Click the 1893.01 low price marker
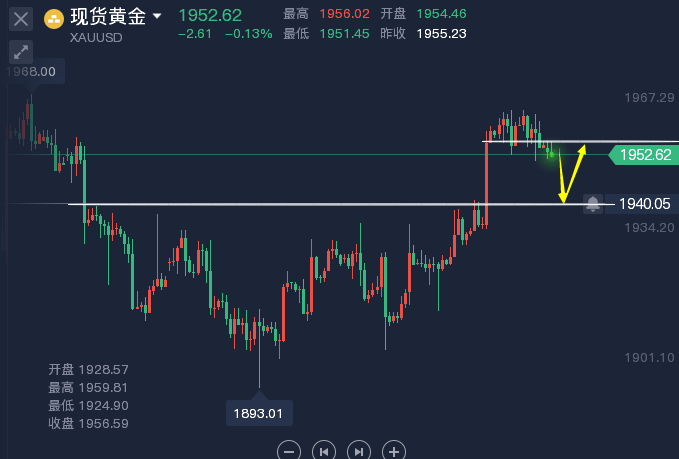 pos(259,412)
